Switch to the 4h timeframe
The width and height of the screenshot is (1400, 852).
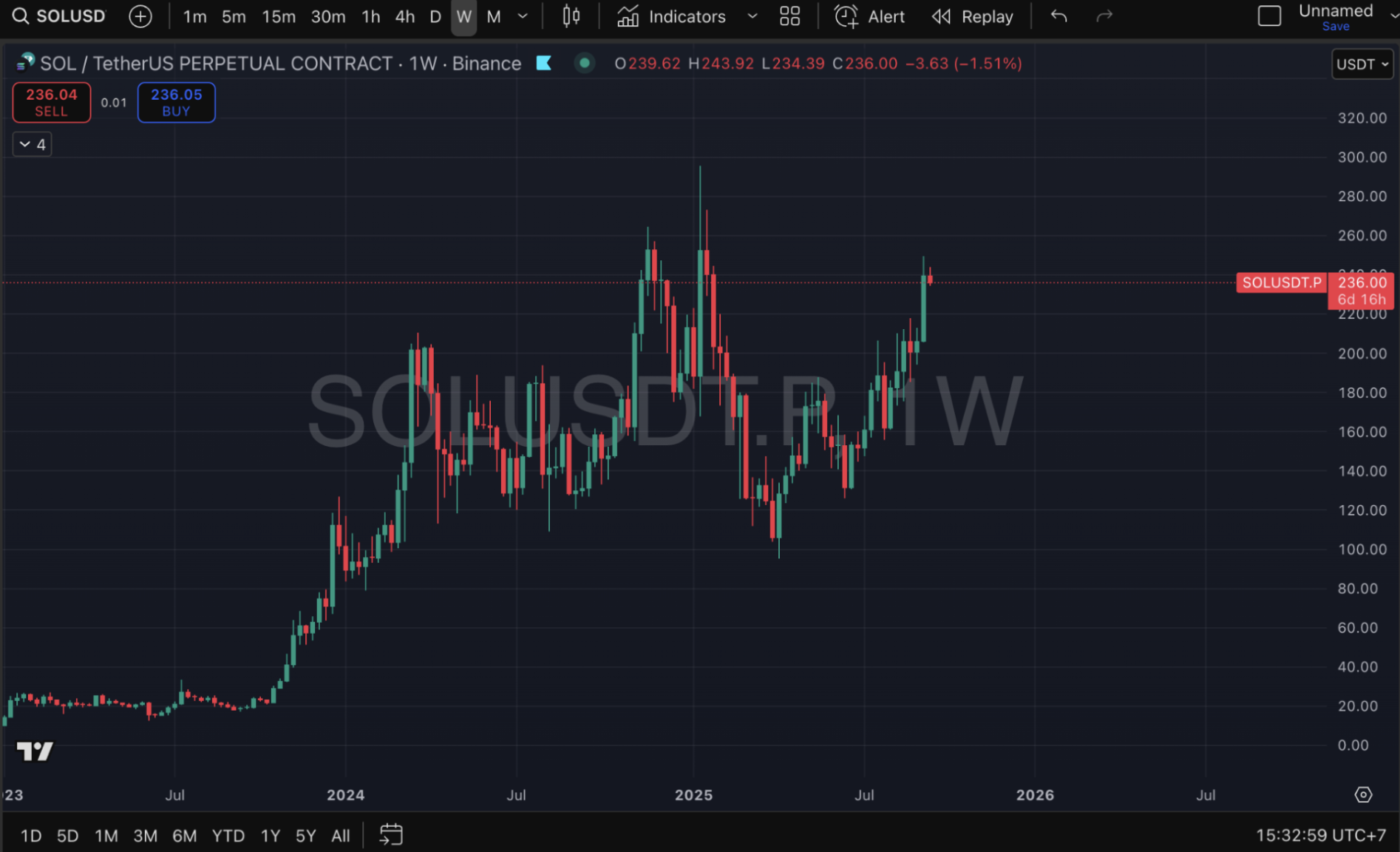pos(404,16)
